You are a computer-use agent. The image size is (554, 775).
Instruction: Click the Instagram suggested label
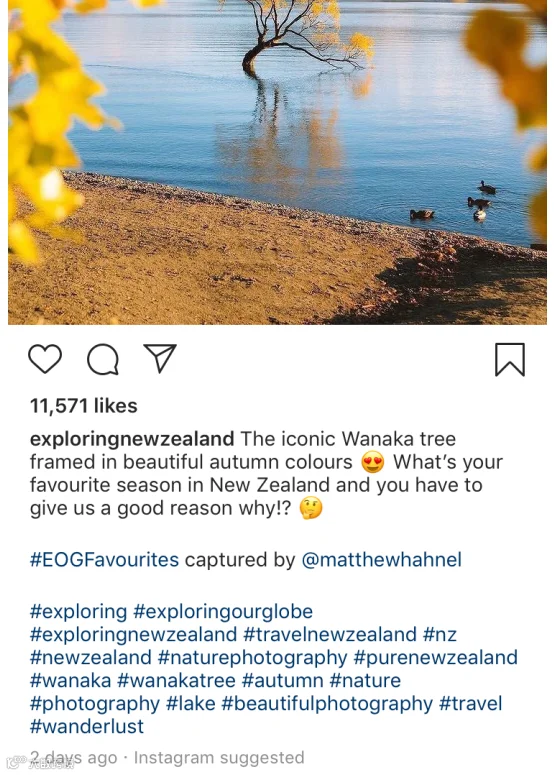(219, 758)
